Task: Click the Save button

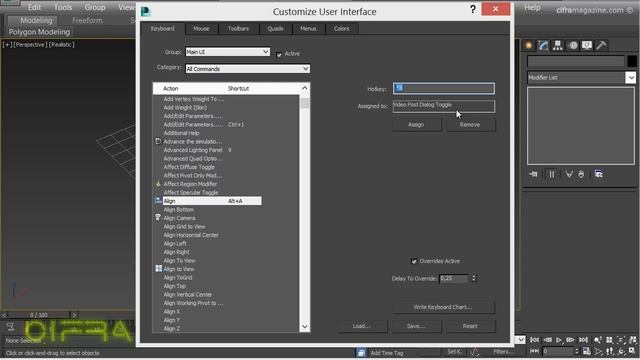Action: [416, 326]
